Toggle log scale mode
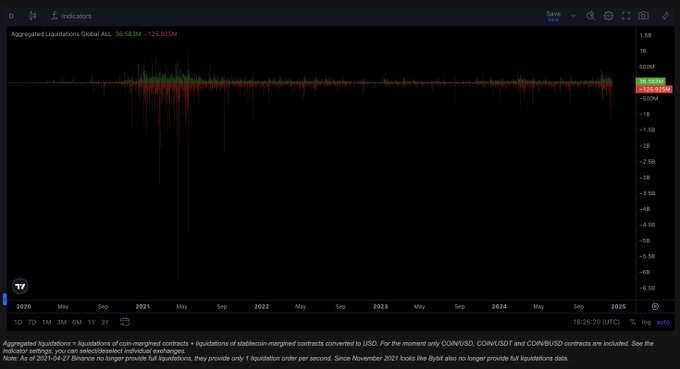Viewport: 680px width, 369px height. pos(646,322)
